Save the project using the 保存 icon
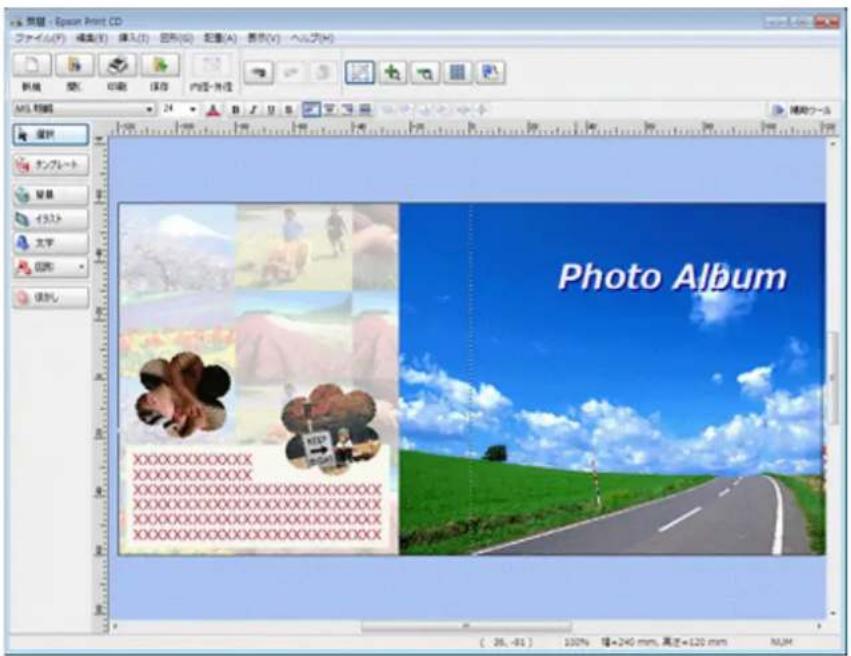This screenshot has width=851, height=656. (158, 67)
